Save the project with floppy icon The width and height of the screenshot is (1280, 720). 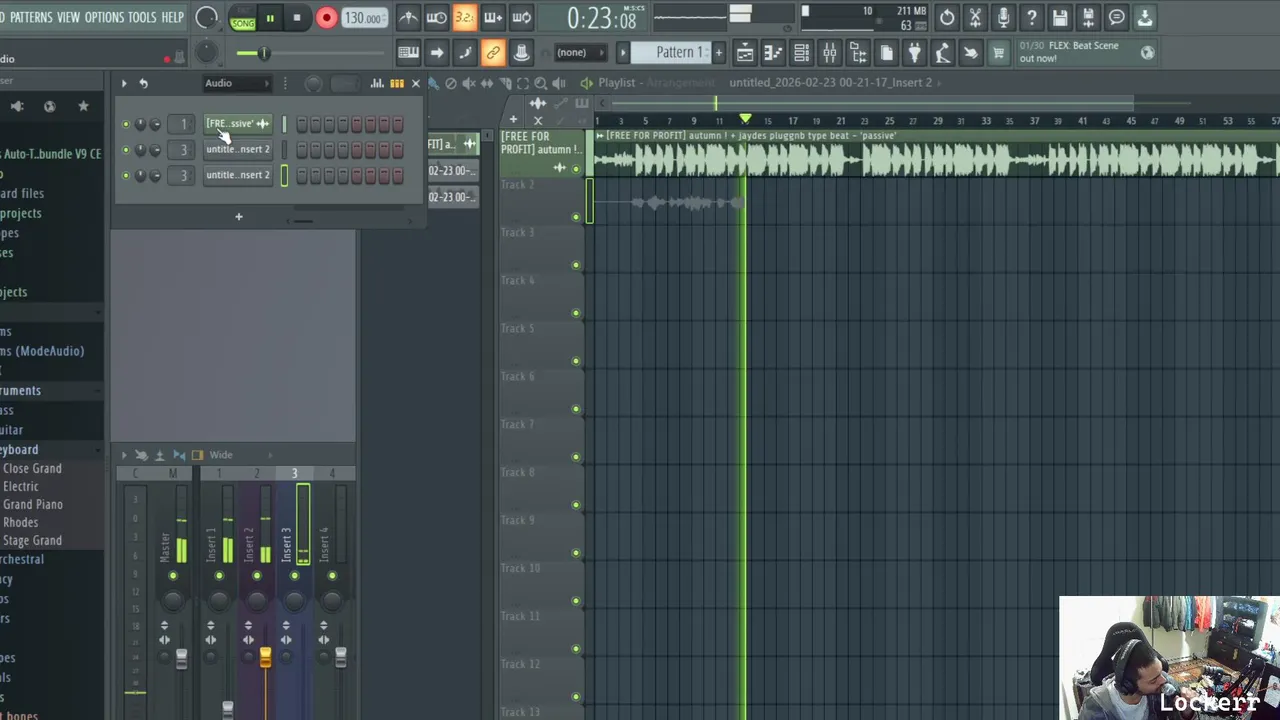coord(1060,17)
